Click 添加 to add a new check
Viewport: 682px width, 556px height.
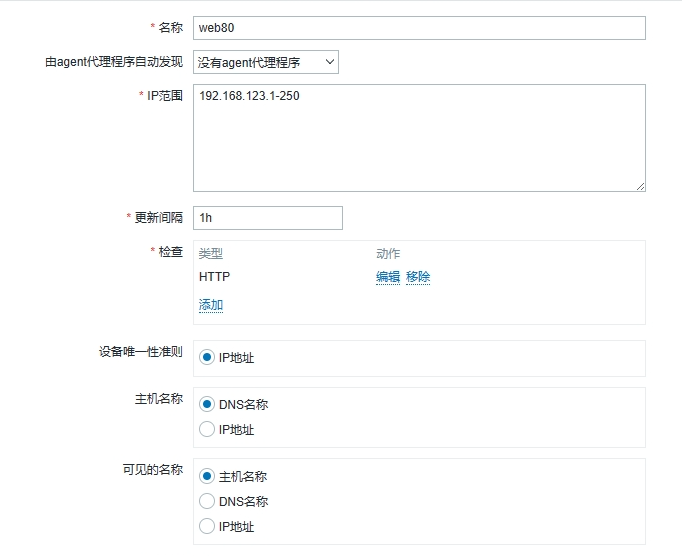pos(210,305)
